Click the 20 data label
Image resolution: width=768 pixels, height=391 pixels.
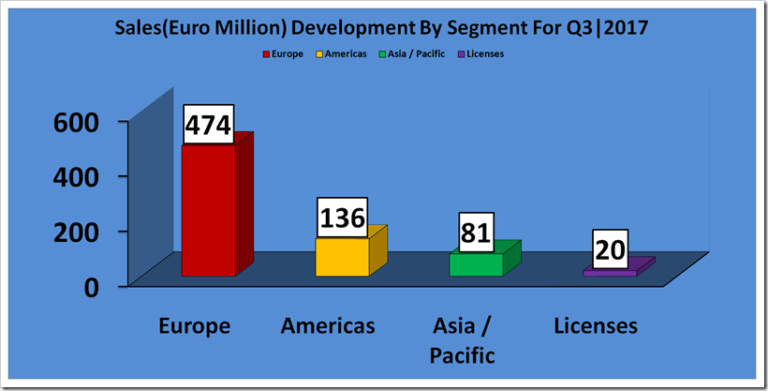coord(610,249)
